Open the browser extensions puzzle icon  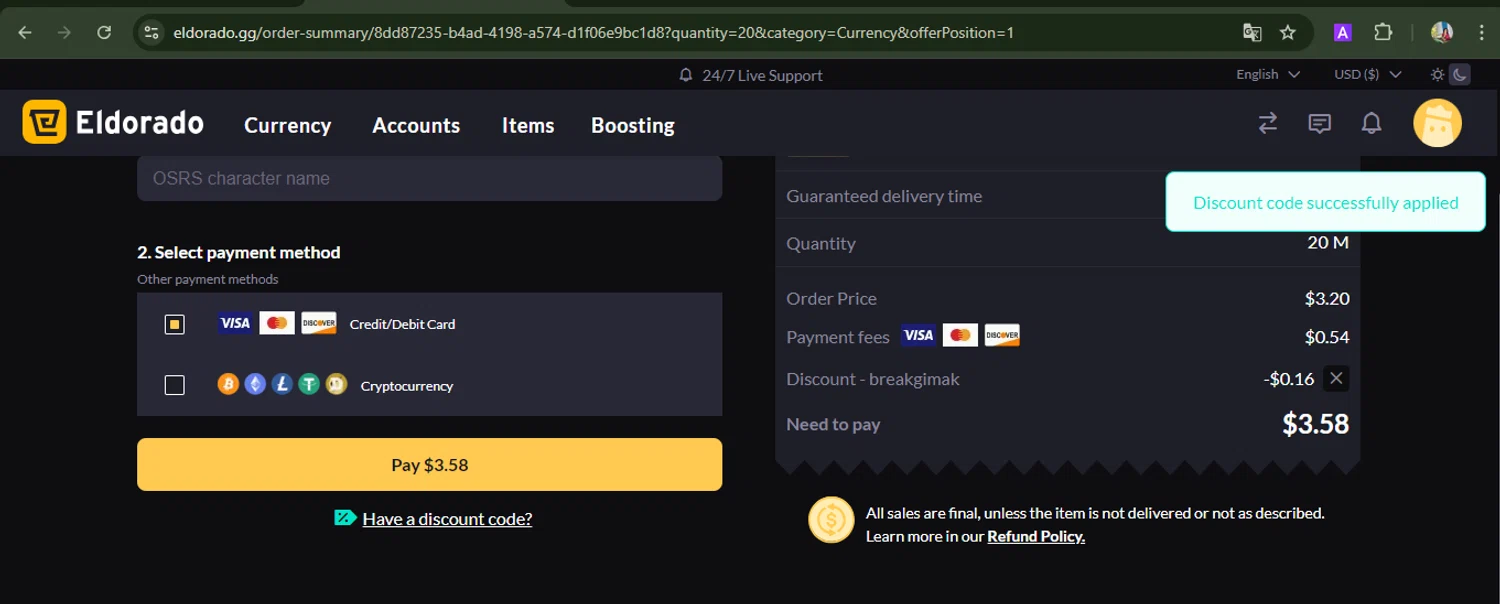tap(1383, 33)
